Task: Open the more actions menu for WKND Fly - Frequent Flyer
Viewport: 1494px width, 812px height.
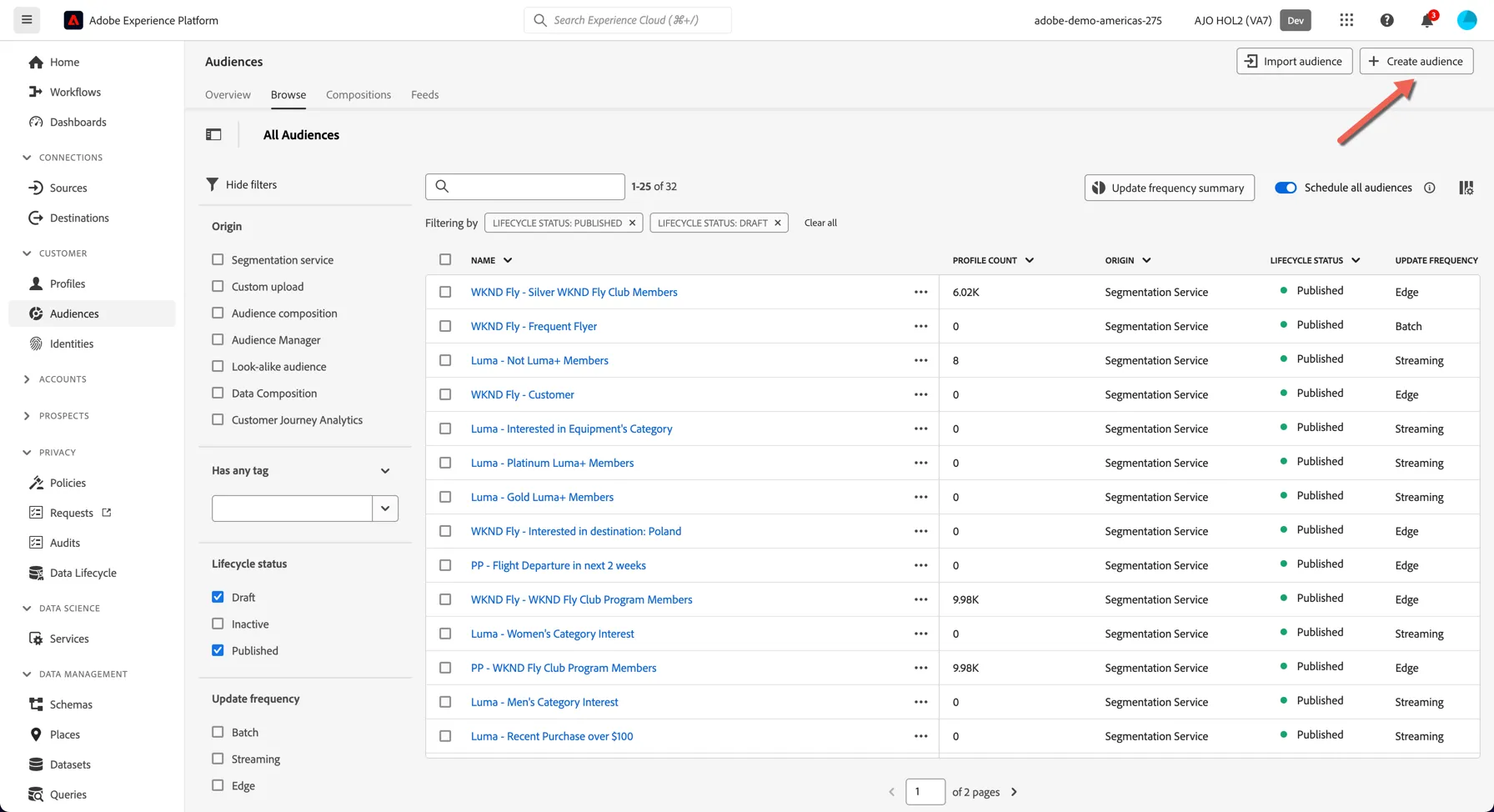Action: tap(920, 326)
